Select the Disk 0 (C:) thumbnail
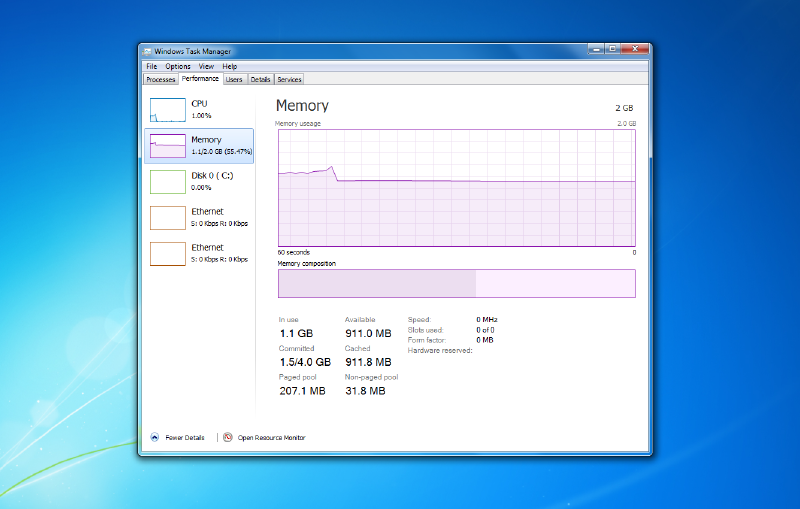 [168, 182]
